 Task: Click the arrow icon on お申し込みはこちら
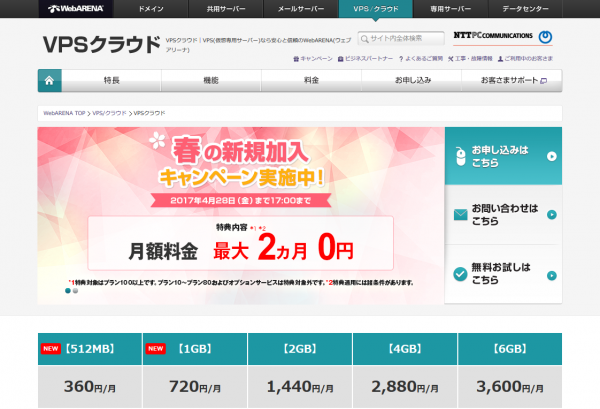(551, 156)
